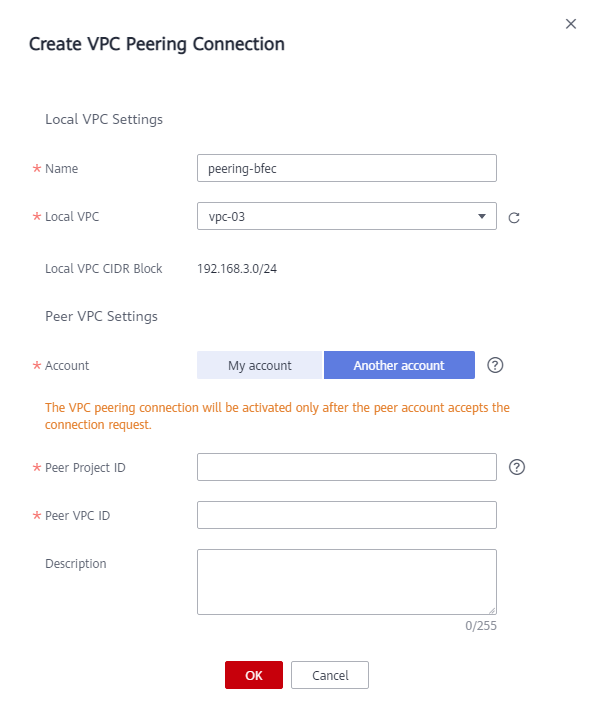Expand the Local VPC dropdown arrow
This screenshot has width=591, height=715.
pos(482,216)
